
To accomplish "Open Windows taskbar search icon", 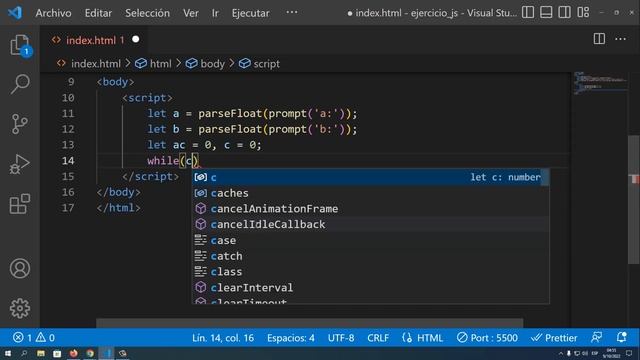I will 24,353.
